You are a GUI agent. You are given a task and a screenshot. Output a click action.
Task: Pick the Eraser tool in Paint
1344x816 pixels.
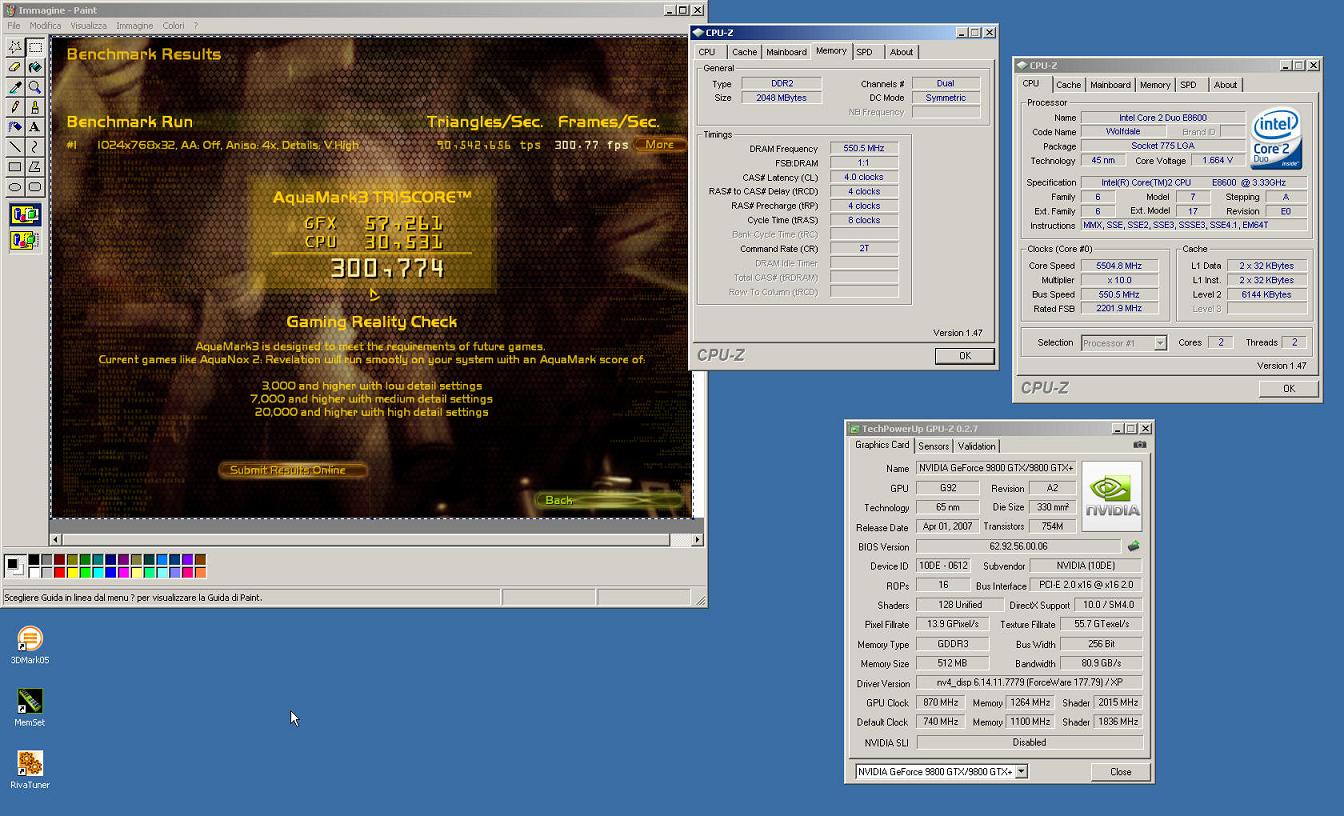pos(15,67)
